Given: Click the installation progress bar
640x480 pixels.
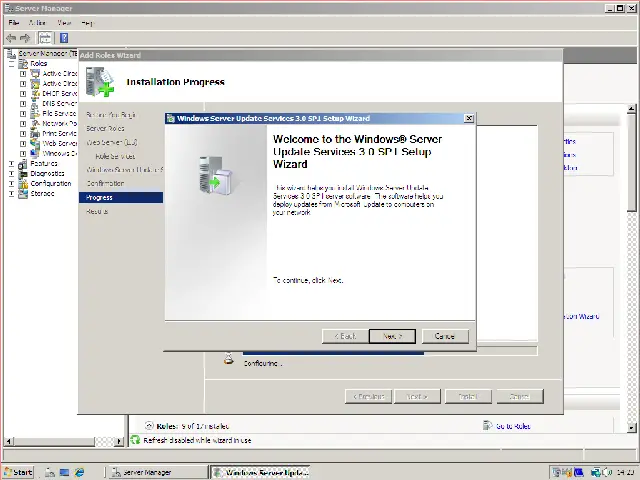Looking at the screenshot, I should click(390, 353).
